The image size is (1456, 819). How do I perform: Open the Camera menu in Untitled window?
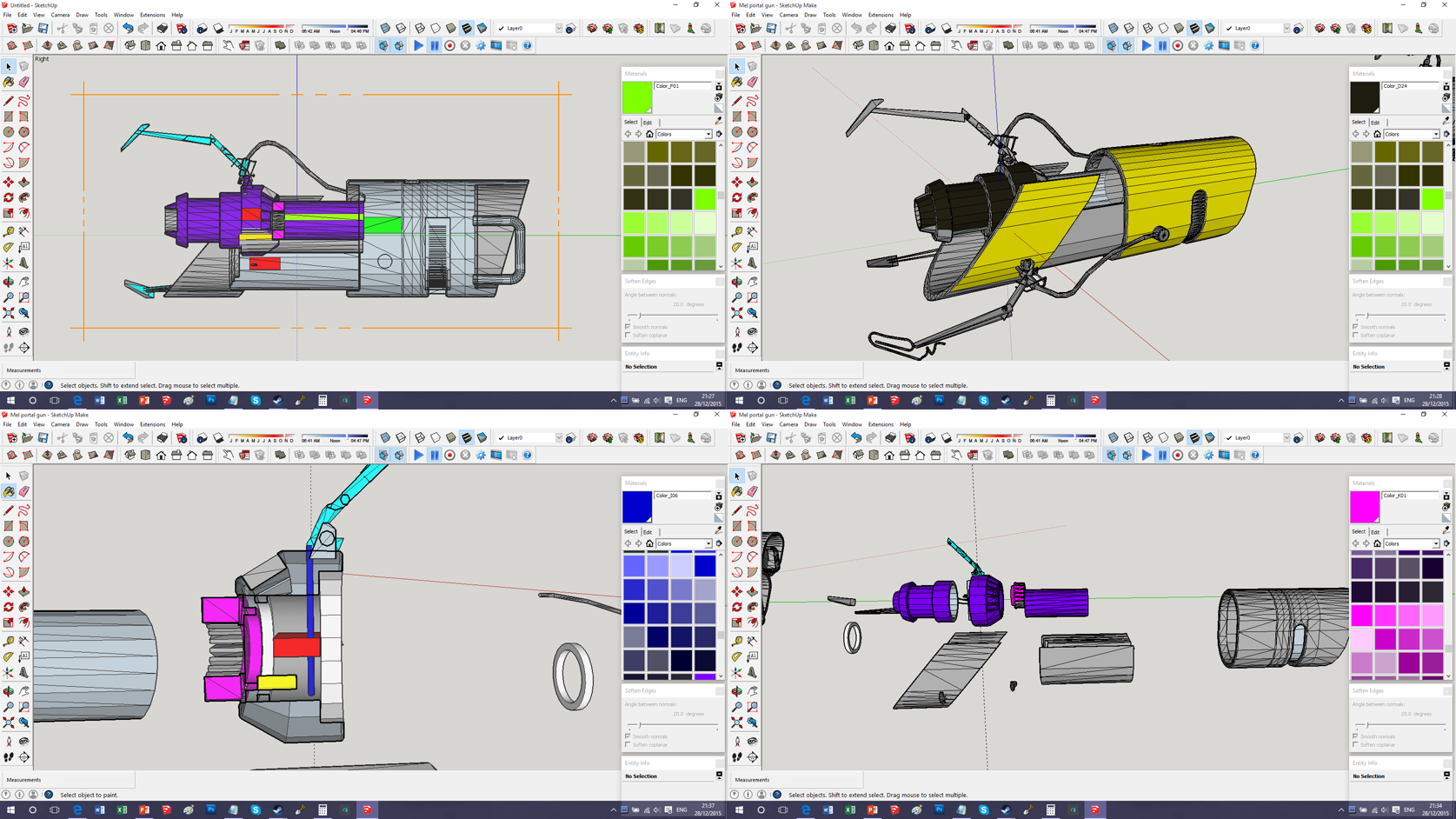coord(60,15)
